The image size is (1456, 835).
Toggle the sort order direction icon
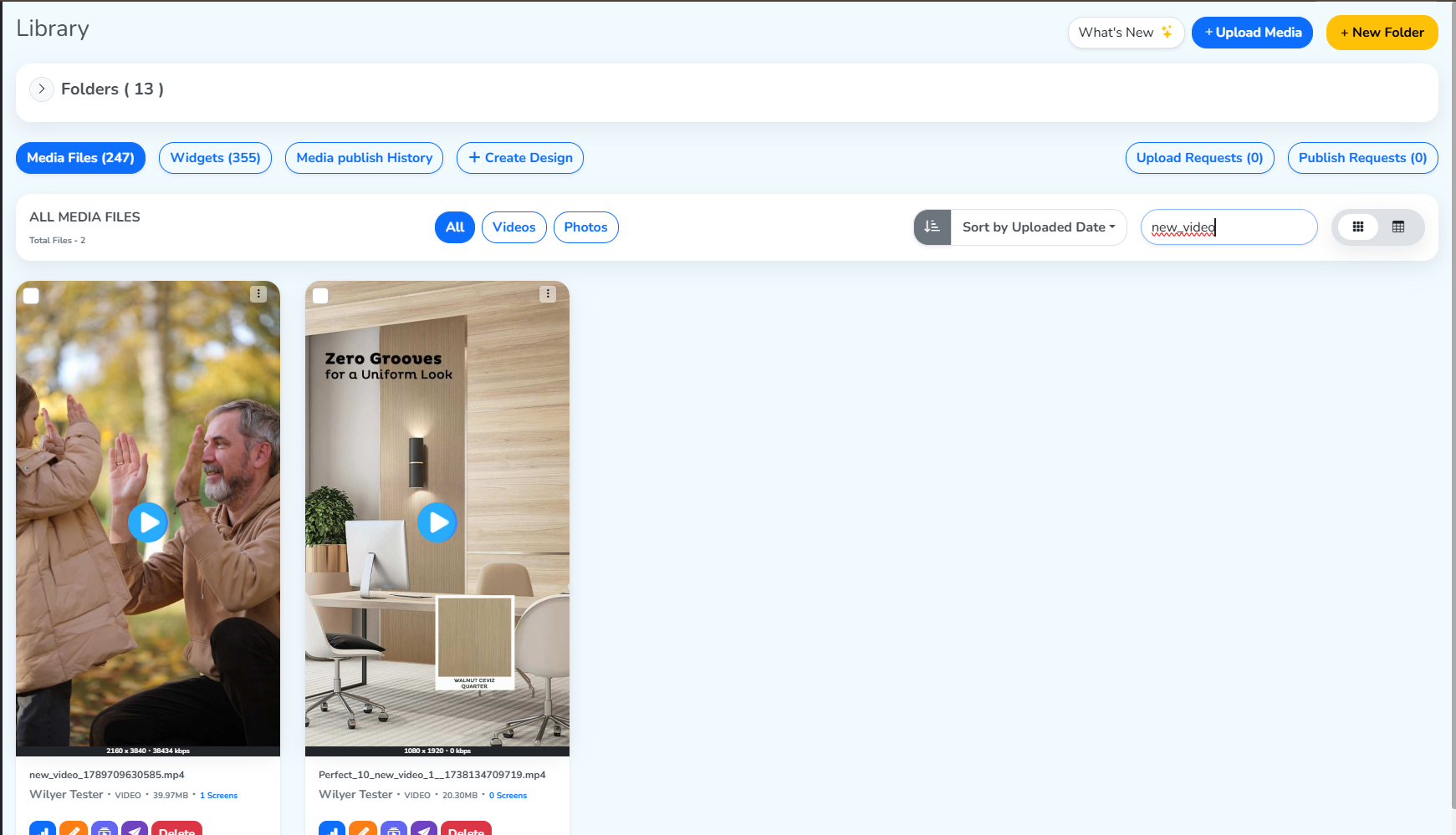pos(932,227)
